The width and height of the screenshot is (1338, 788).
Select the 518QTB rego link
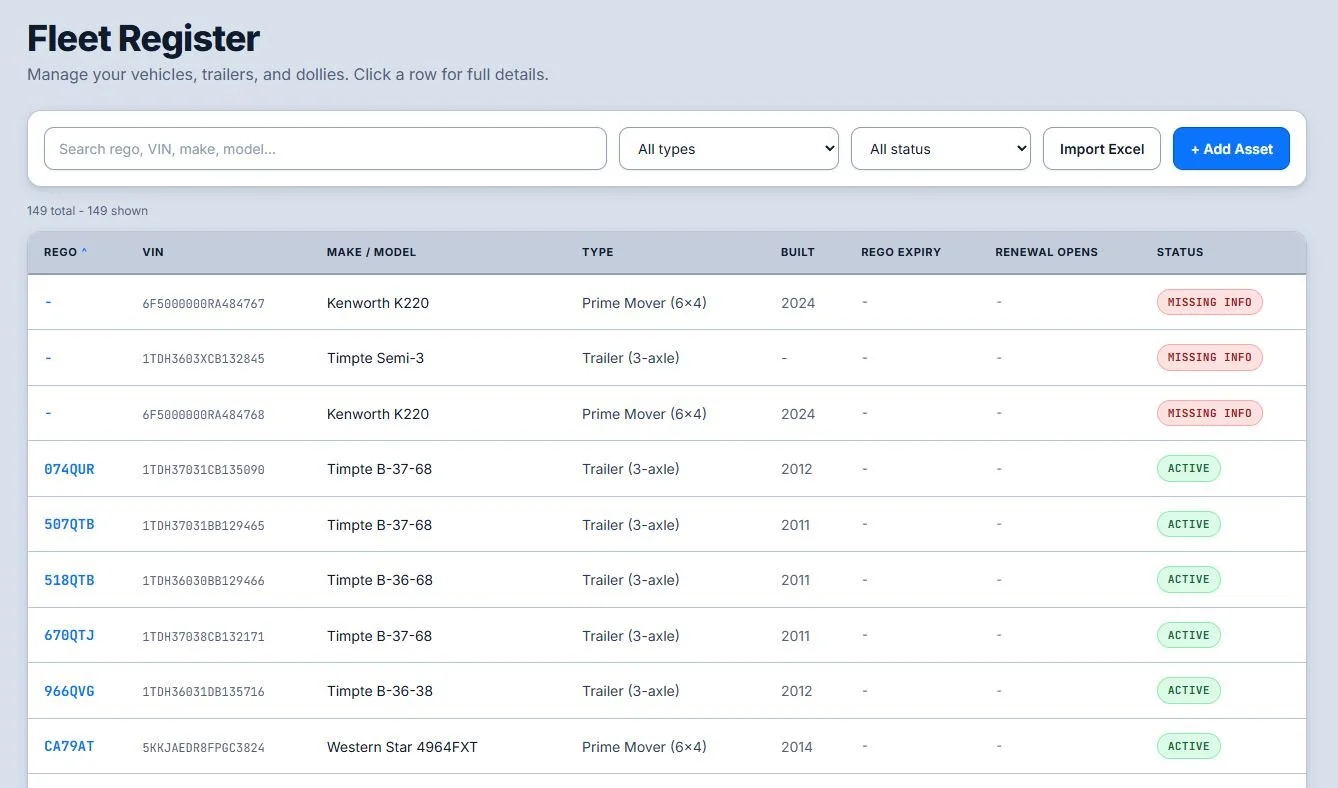pos(69,580)
